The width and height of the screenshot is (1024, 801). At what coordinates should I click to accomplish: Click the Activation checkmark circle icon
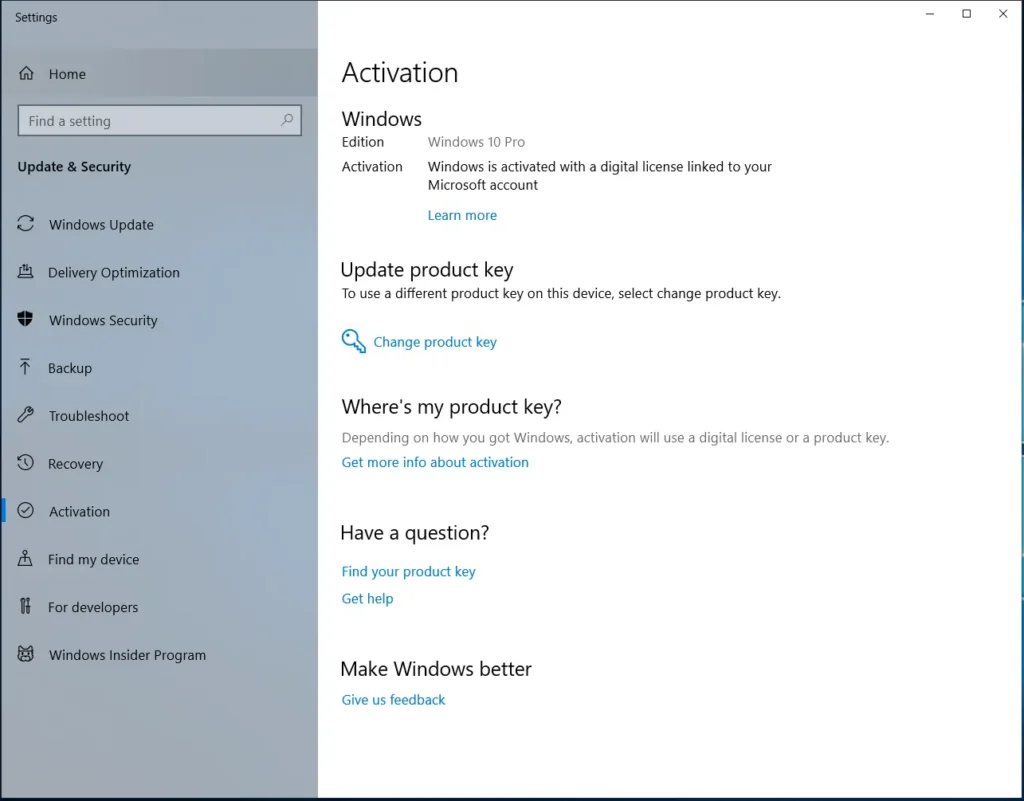25,510
